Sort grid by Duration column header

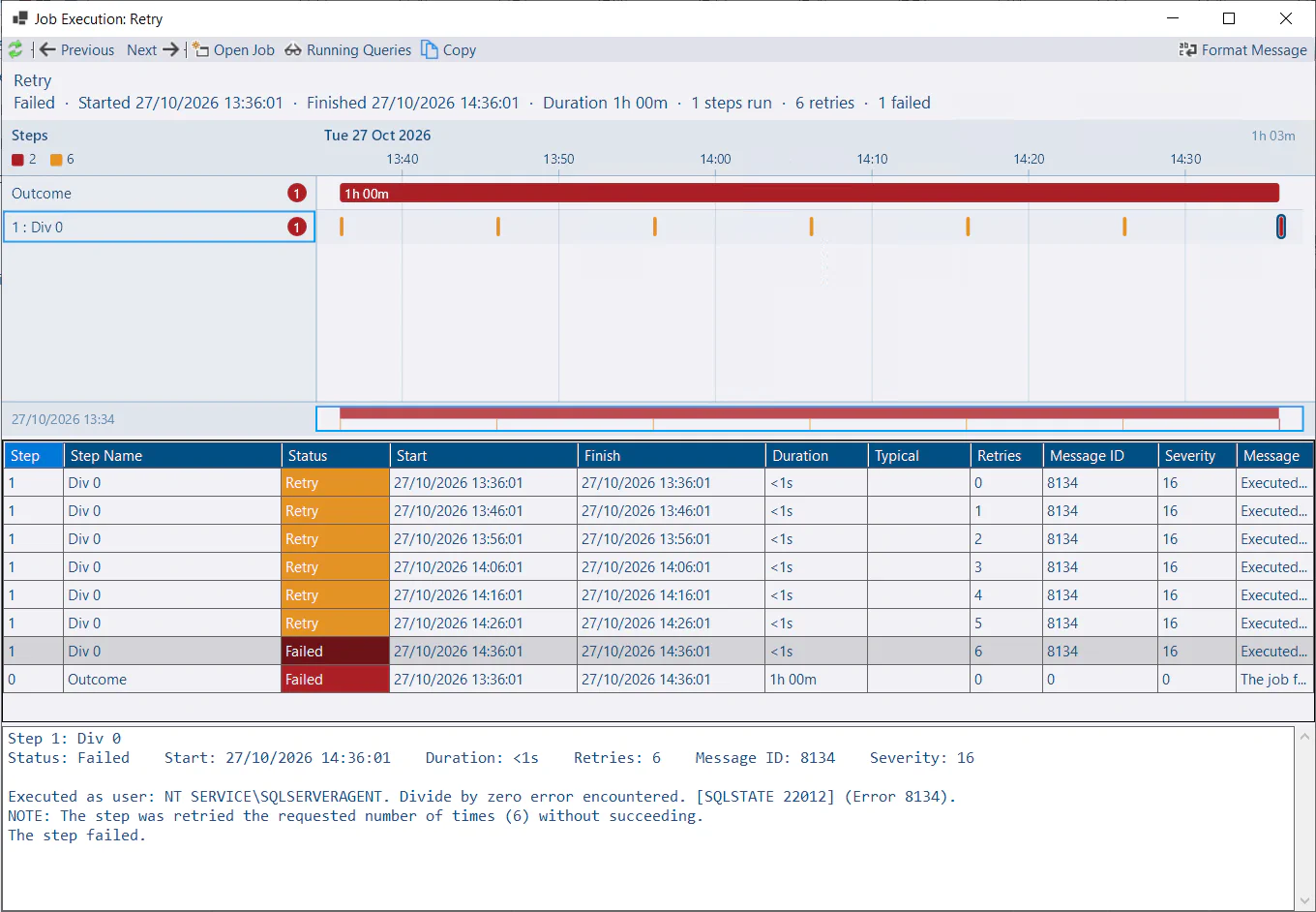tap(816, 455)
